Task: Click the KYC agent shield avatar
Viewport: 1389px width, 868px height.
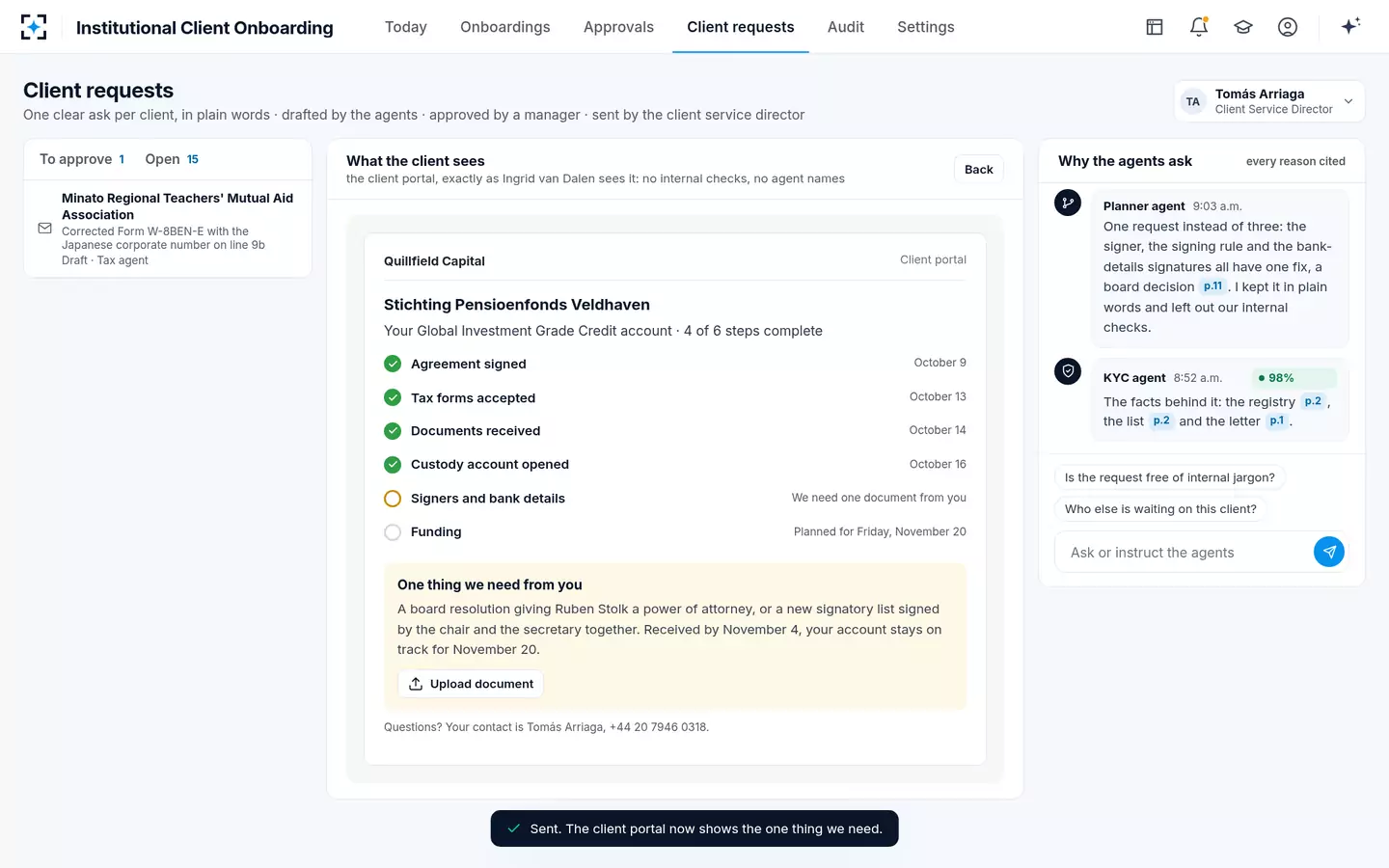Action: [1068, 371]
